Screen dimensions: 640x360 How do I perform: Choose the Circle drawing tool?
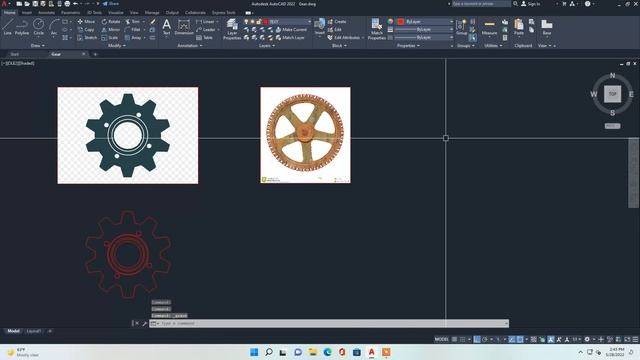pos(38,27)
